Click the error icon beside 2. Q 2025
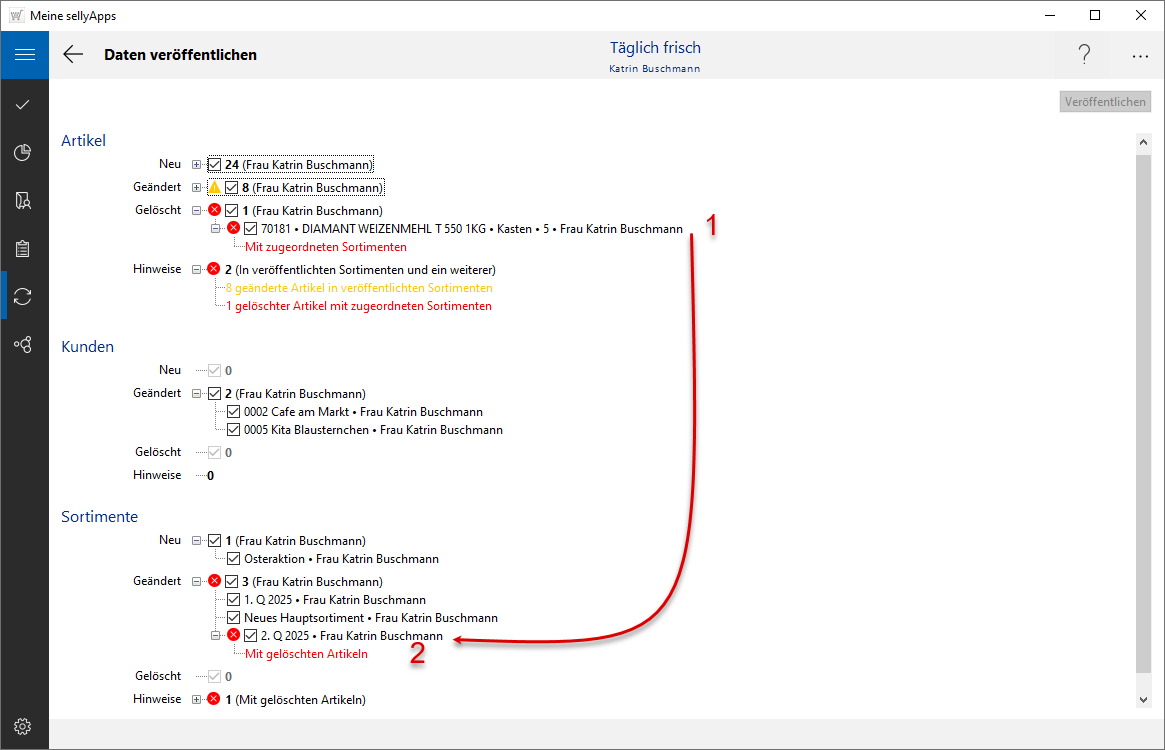This screenshot has height=750, width=1165. tap(233, 635)
